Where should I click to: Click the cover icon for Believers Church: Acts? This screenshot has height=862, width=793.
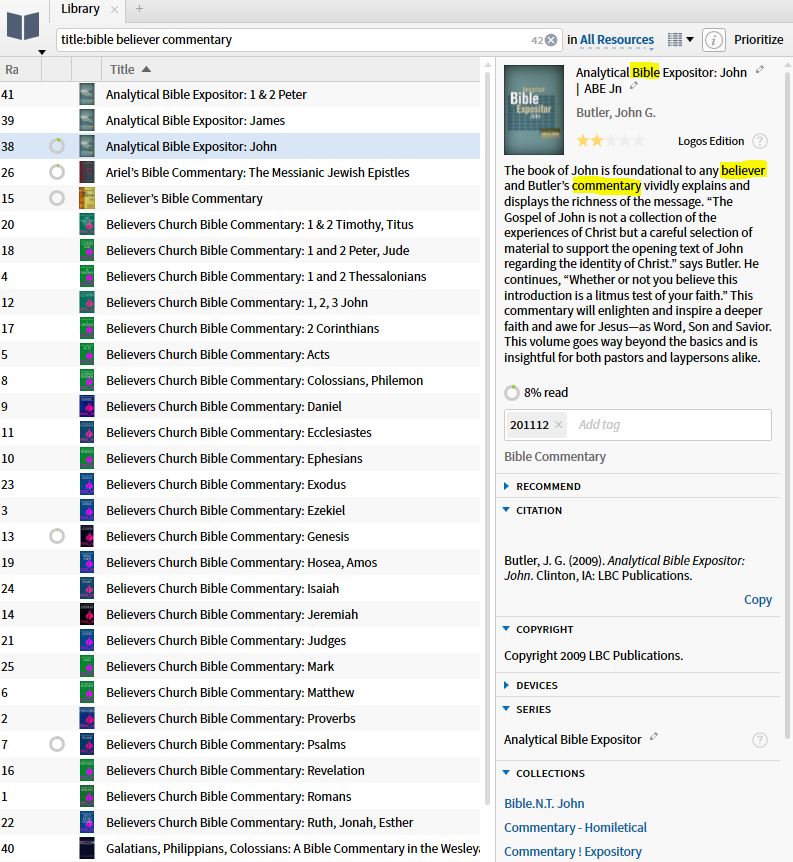(87, 355)
